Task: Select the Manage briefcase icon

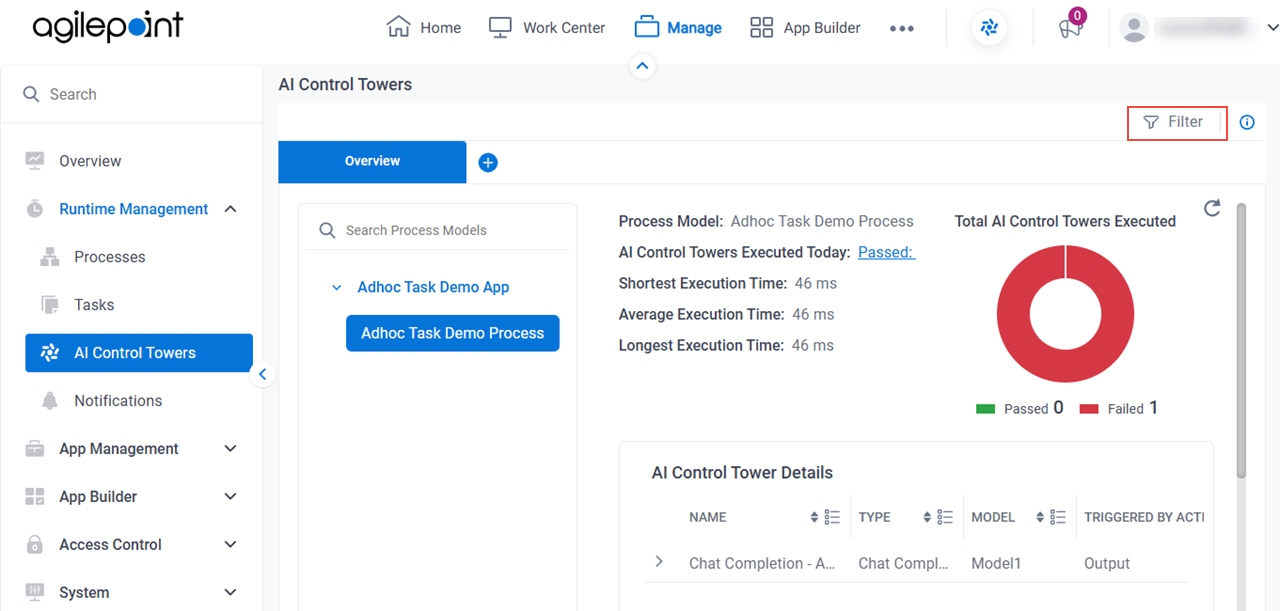Action: point(647,27)
